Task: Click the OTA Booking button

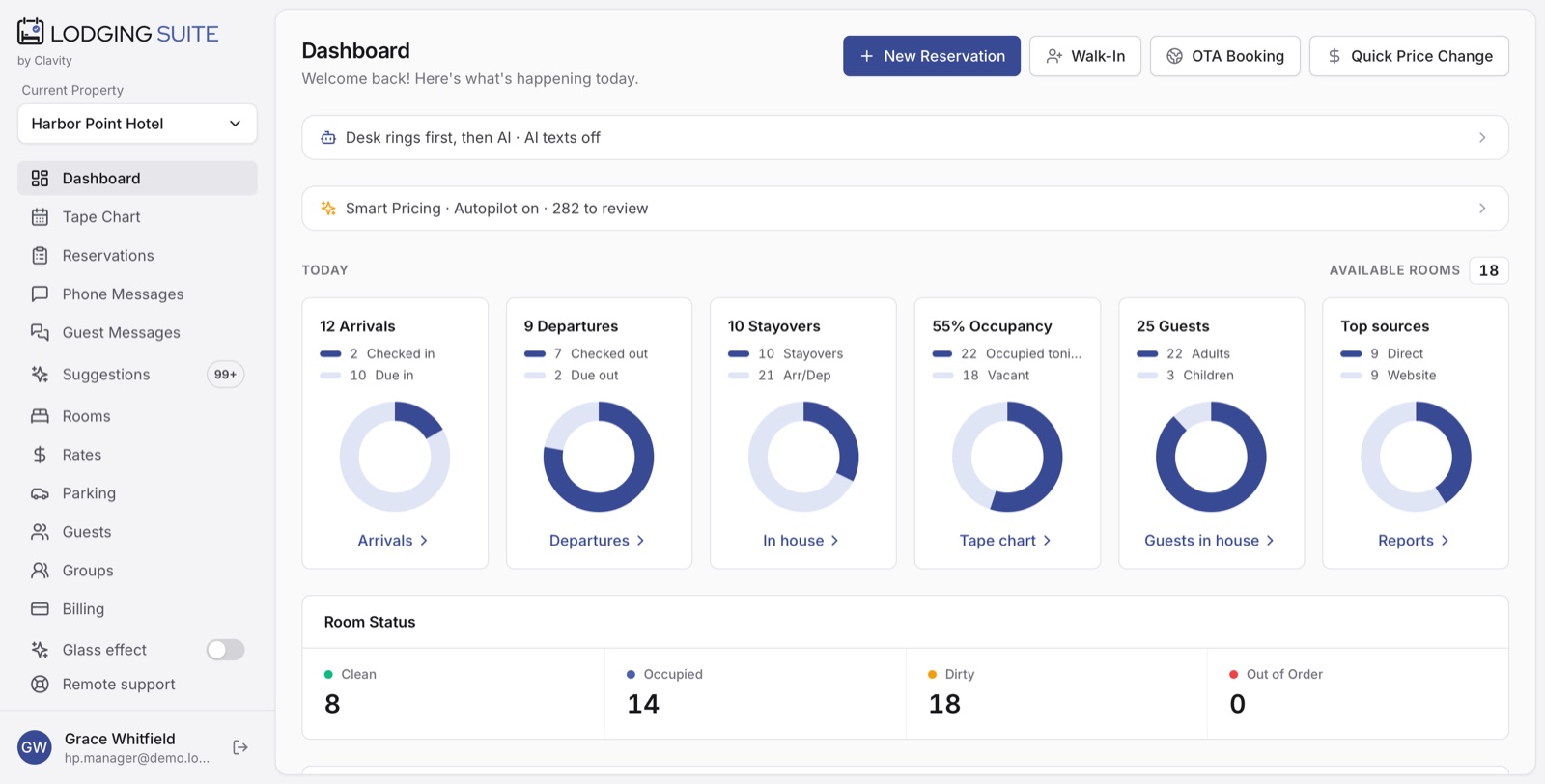Action: coord(1225,56)
